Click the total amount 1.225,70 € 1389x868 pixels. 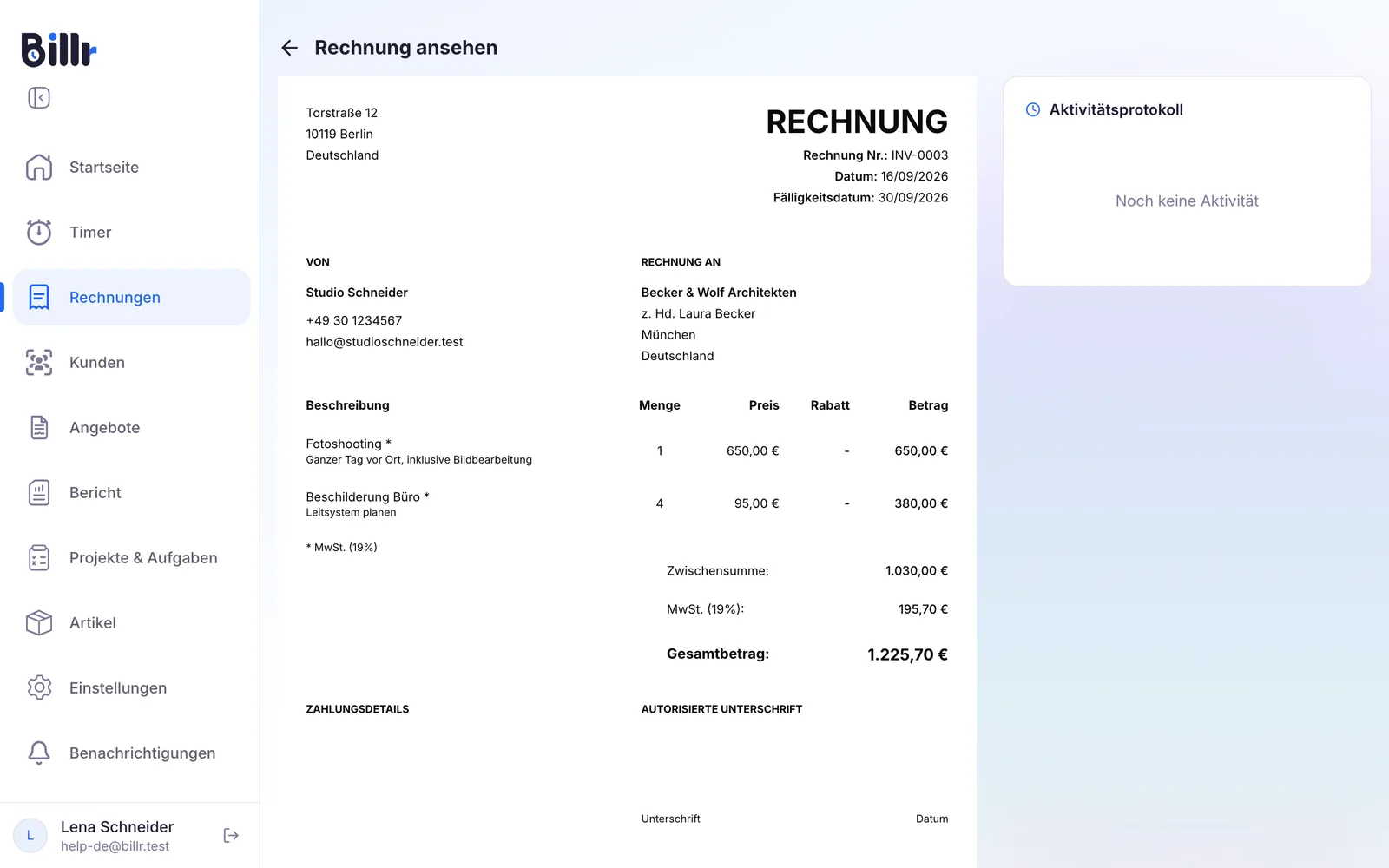click(907, 655)
